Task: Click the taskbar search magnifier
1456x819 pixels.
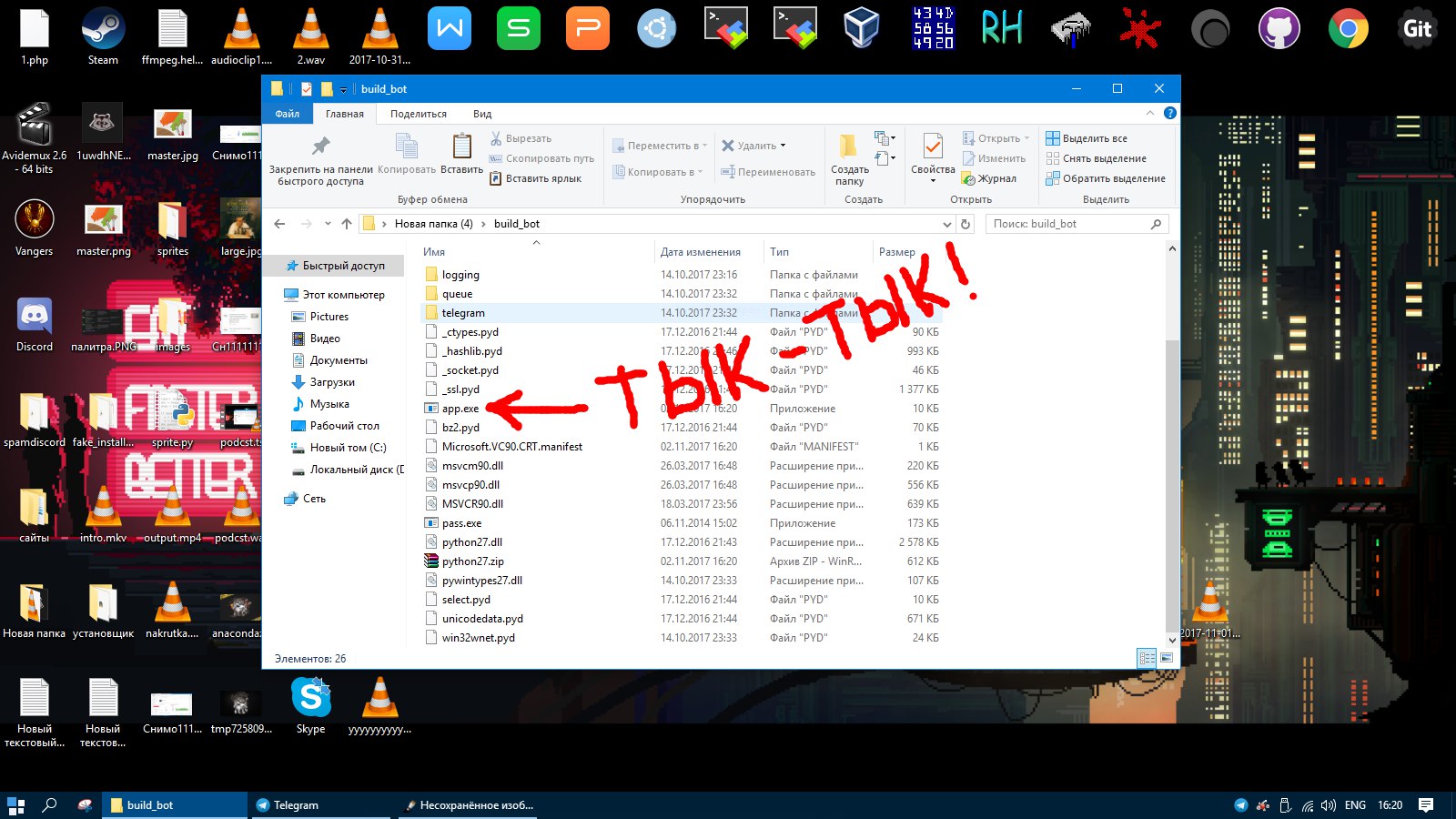Action: pos(49,805)
